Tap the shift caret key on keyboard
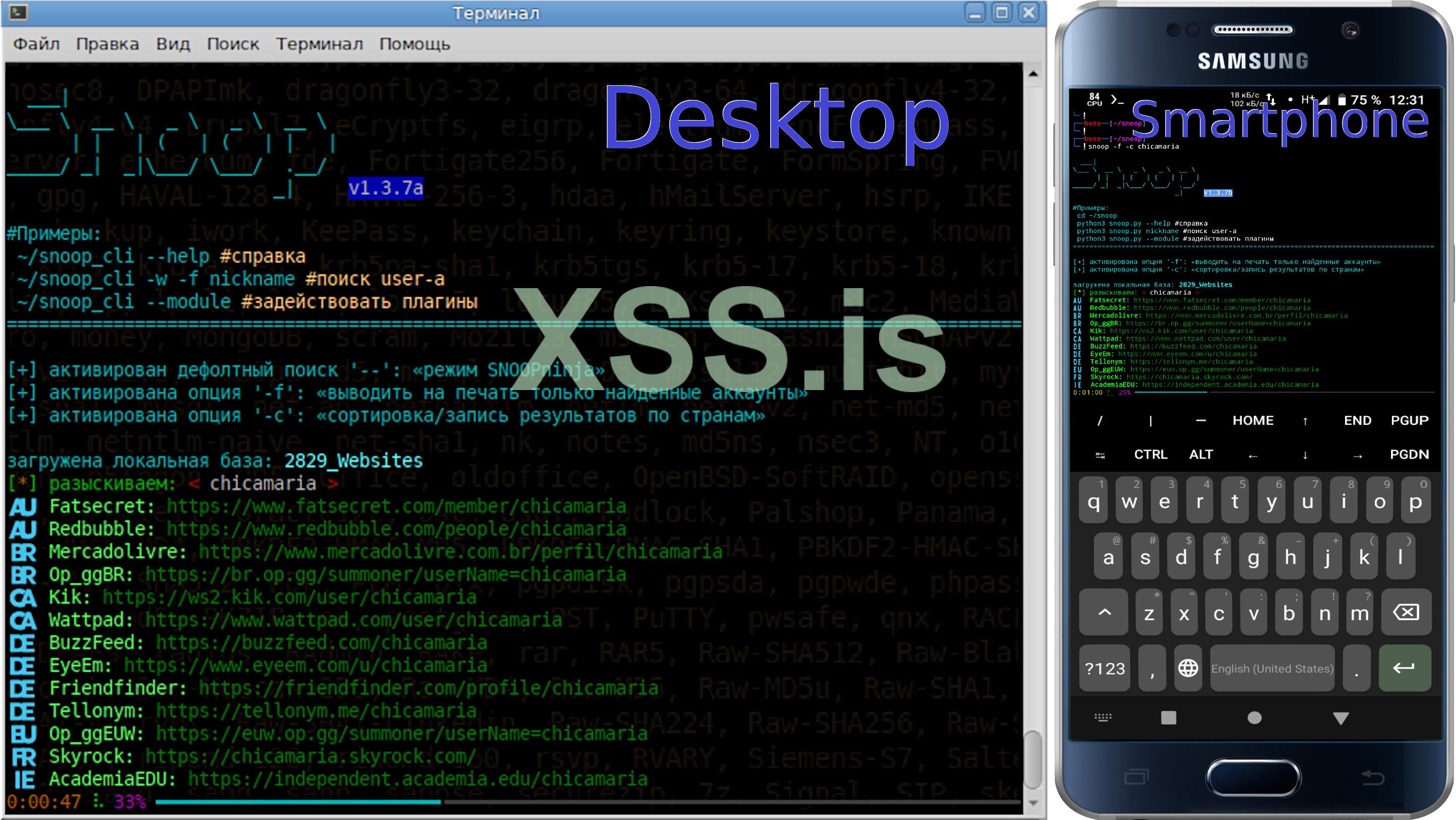 coord(1104,613)
